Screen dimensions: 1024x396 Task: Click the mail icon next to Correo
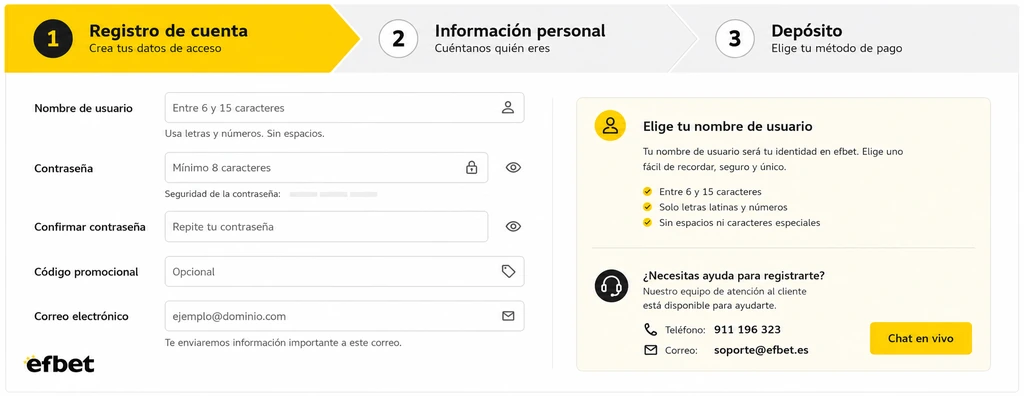tap(650, 350)
